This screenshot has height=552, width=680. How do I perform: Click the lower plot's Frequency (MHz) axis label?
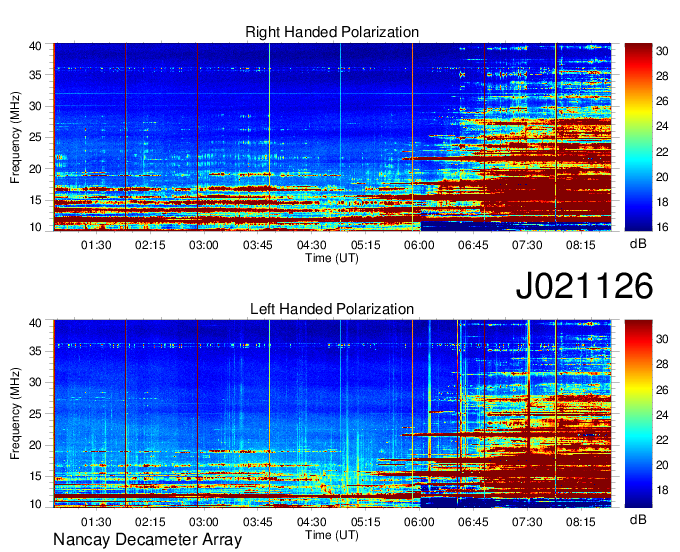click(x=15, y=414)
